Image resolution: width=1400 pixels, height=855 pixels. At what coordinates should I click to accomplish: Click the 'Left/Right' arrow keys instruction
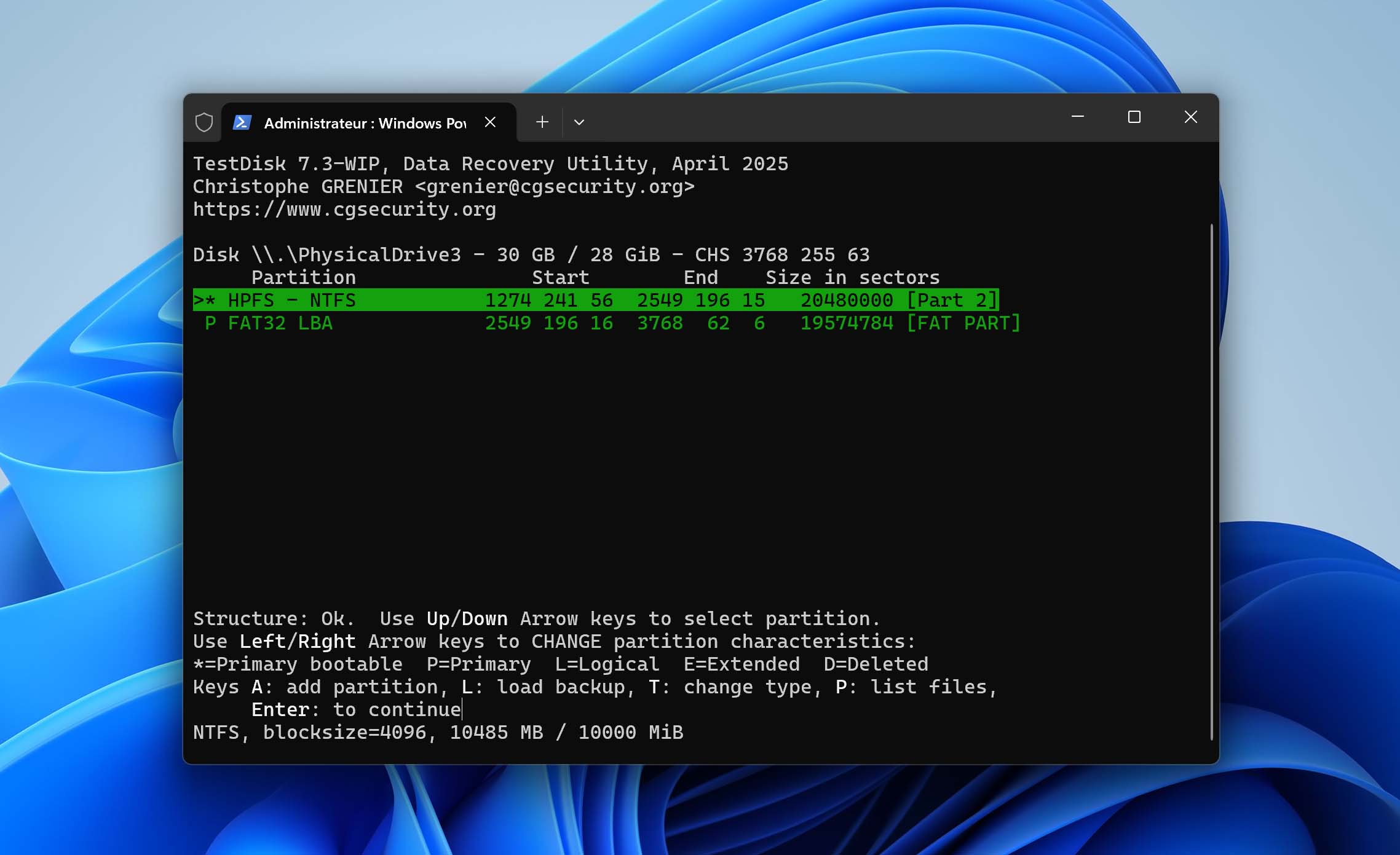click(298, 641)
